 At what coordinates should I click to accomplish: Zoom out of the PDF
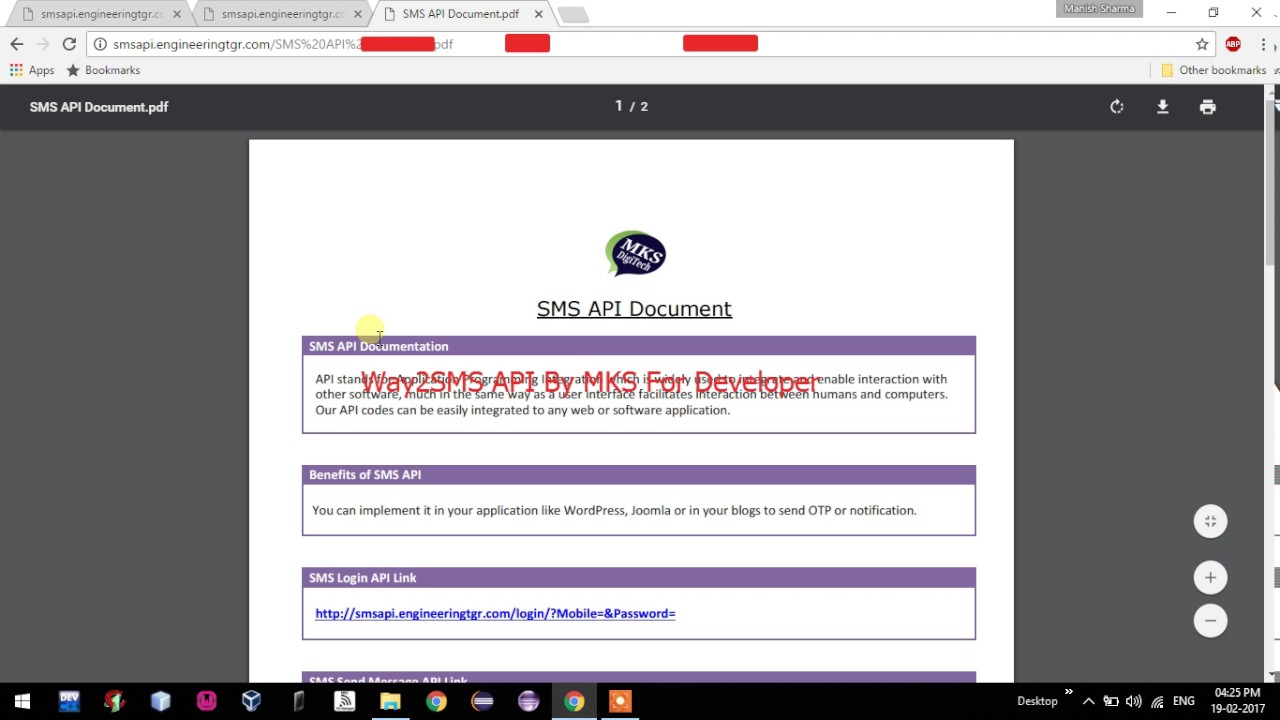pyautogui.click(x=1210, y=620)
